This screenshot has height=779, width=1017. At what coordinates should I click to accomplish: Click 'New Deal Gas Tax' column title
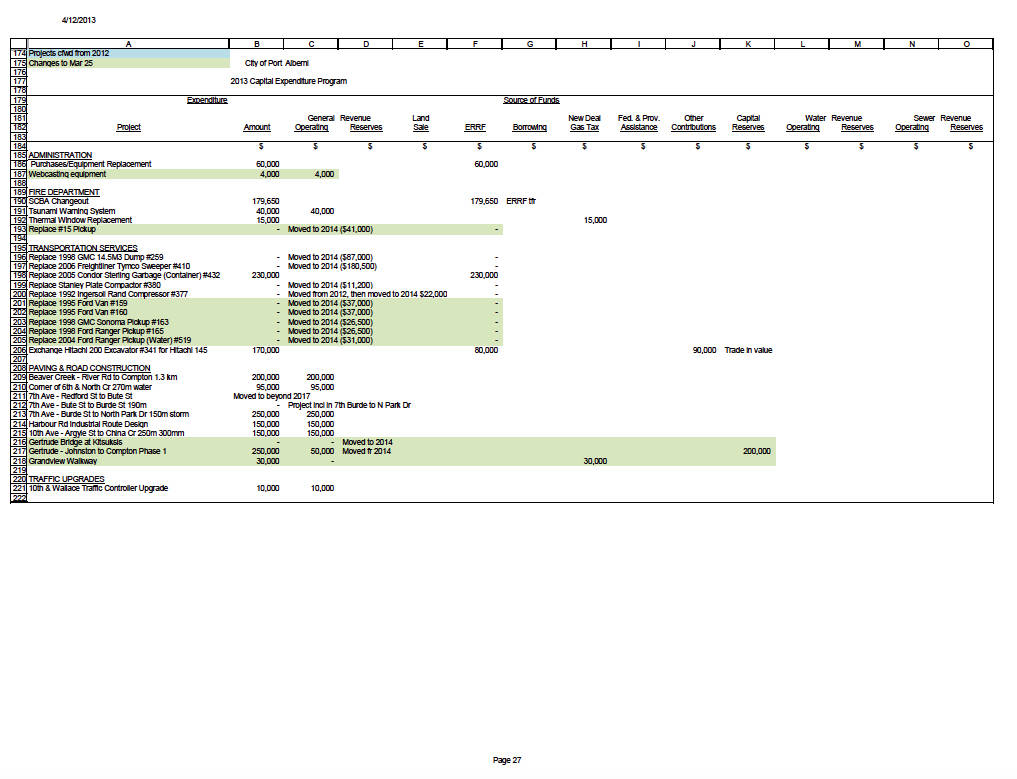point(584,123)
